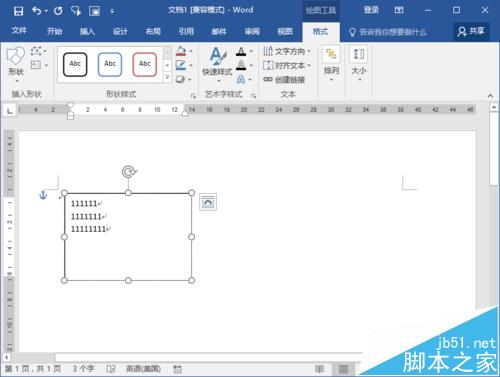Screen dimensions: 500x377
Task: Switch to Read Mode view icon
Action: pyautogui.click(x=319, y=369)
